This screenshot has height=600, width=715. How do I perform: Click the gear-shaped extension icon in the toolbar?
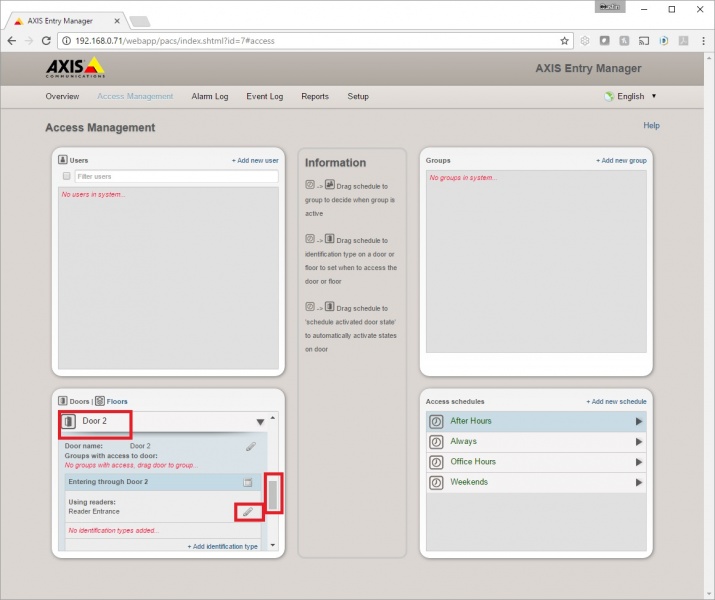point(585,41)
